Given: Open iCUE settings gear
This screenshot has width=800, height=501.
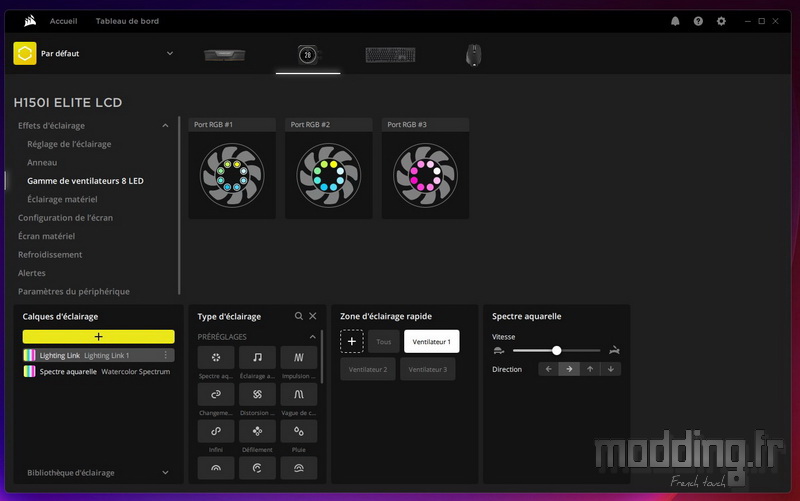Looking at the screenshot, I should (721, 21).
